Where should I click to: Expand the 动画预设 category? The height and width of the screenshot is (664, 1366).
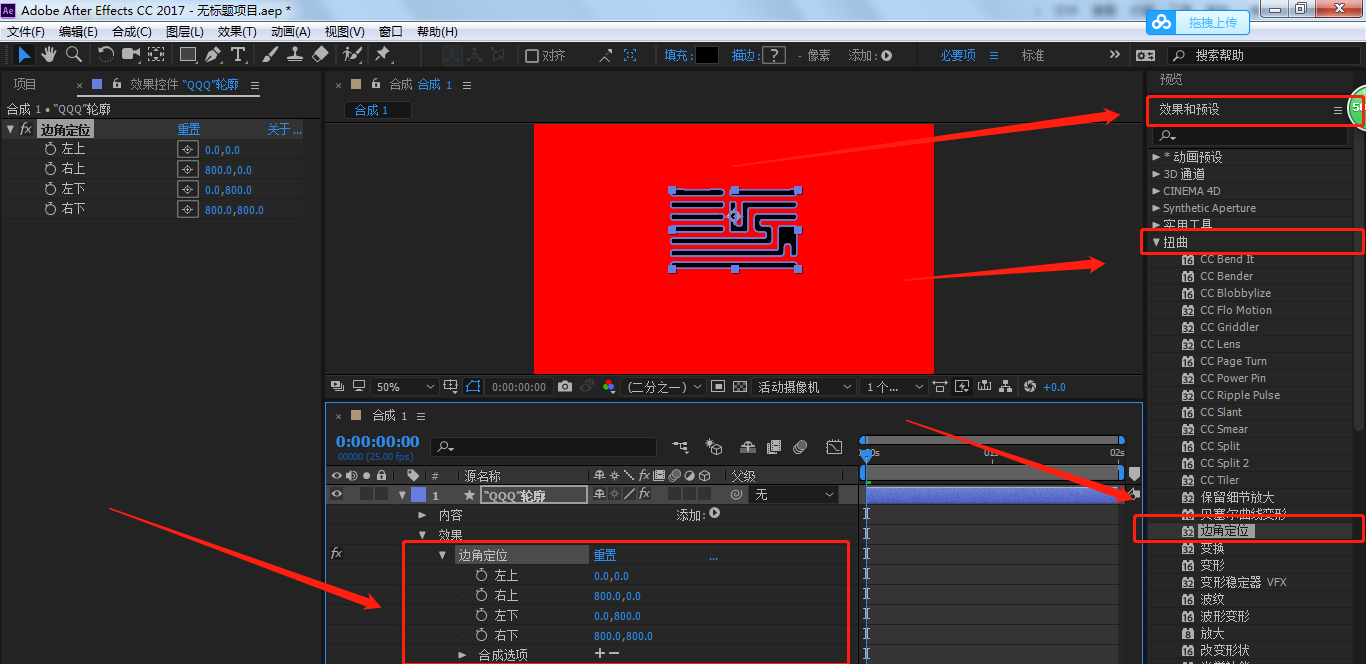[x=1156, y=157]
